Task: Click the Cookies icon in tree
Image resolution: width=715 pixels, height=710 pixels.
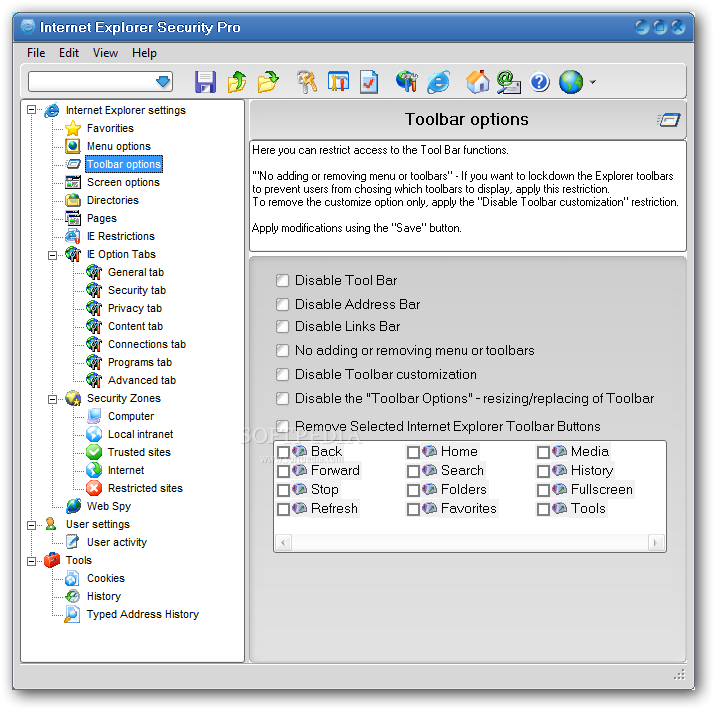Action: [x=73, y=578]
